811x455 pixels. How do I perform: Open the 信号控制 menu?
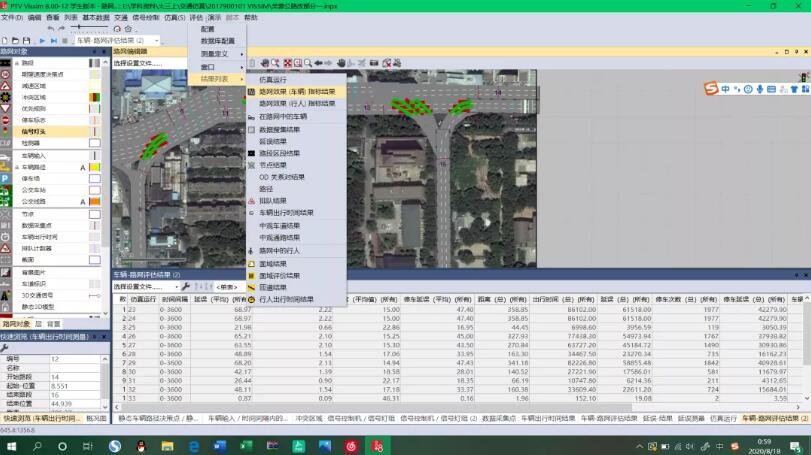click(x=146, y=17)
